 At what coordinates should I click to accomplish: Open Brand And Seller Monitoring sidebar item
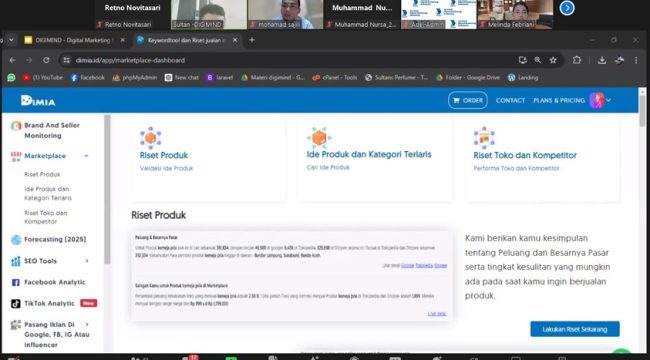click(x=52, y=130)
